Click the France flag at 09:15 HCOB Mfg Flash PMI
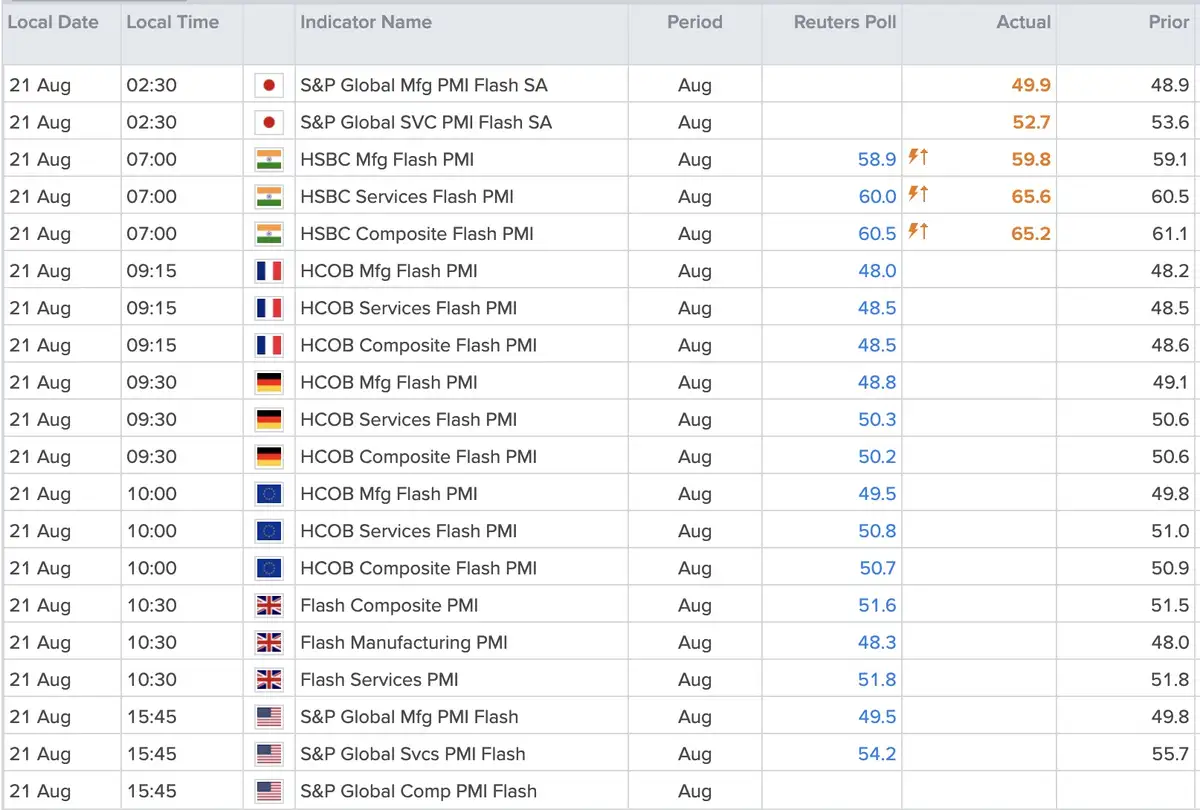This screenshot has height=810, width=1200. pyautogui.click(x=269, y=271)
